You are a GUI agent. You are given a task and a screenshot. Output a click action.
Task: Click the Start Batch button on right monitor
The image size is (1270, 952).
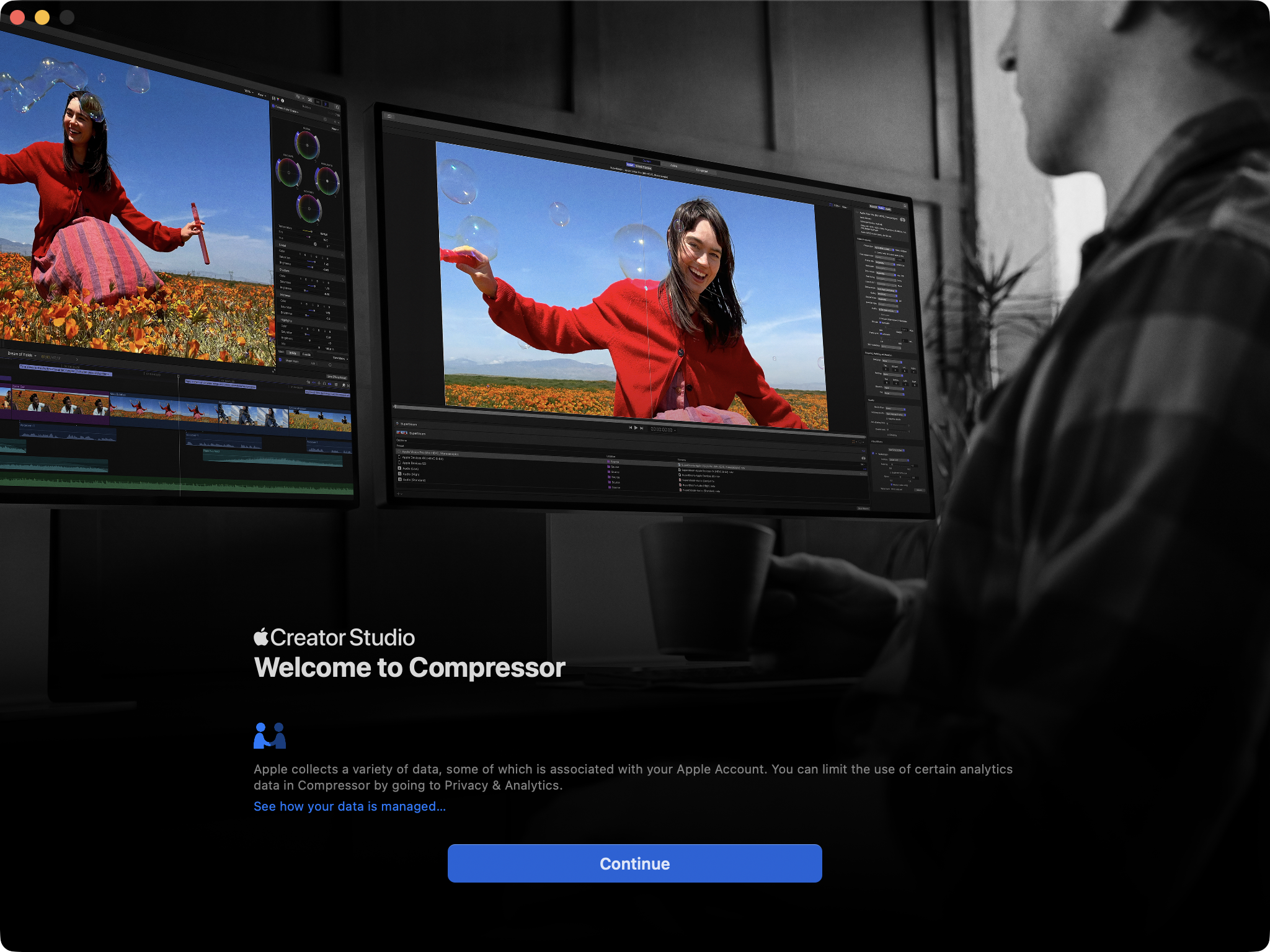click(863, 508)
